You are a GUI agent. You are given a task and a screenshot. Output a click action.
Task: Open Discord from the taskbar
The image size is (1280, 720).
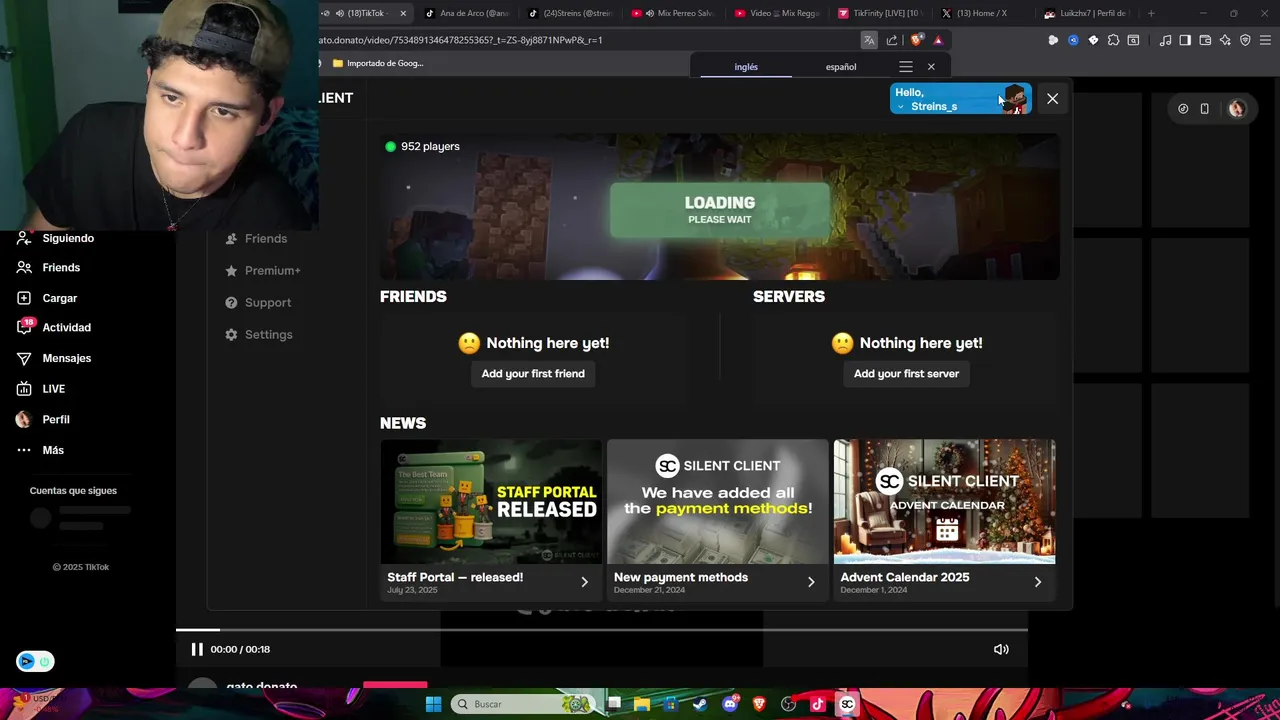point(730,704)
